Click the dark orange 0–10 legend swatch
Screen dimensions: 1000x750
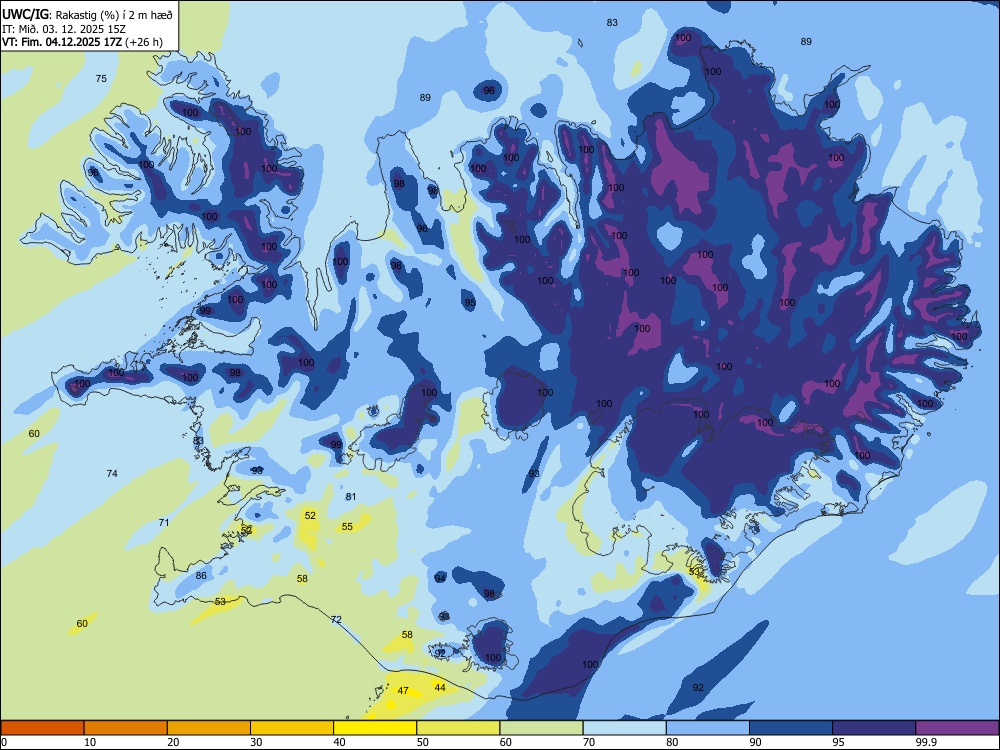click(x=42, y=728)
